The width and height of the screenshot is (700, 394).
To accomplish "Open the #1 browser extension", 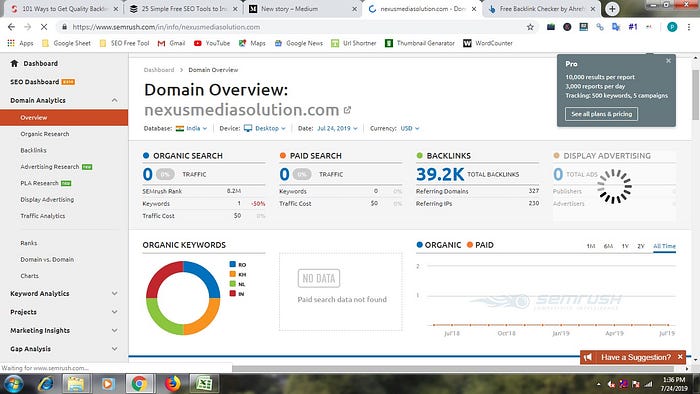I will (633, 27).
